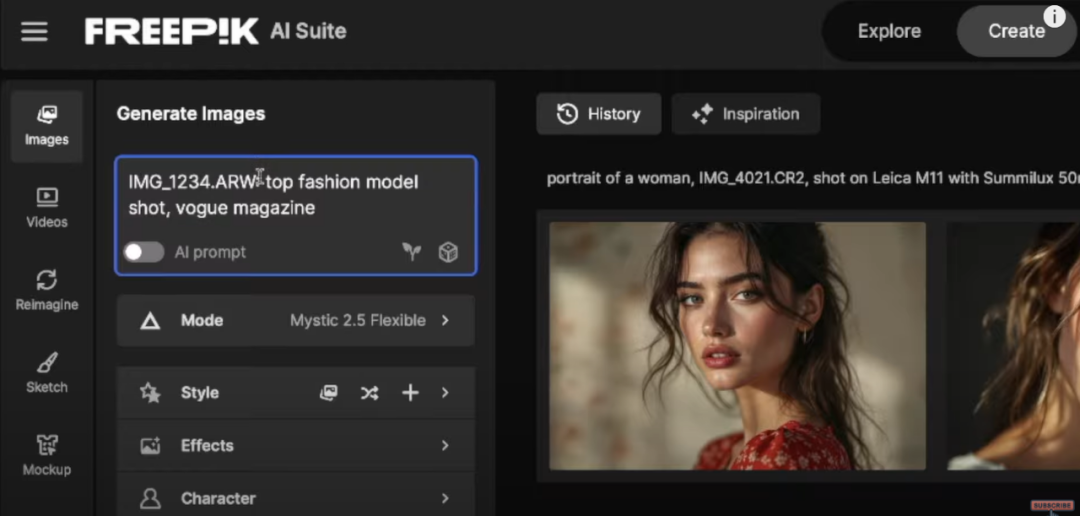Select Images in the sidebar

click(47, 126)
